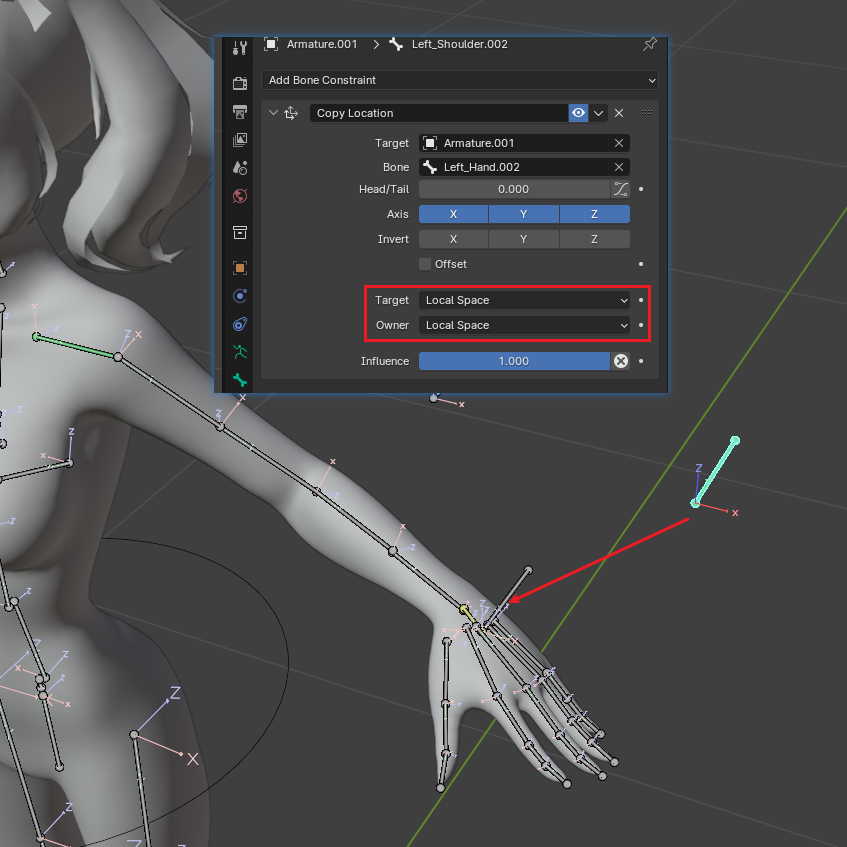Pin the properties editor context
Viewport: 847px width, 847px height.
click(650, 44)
